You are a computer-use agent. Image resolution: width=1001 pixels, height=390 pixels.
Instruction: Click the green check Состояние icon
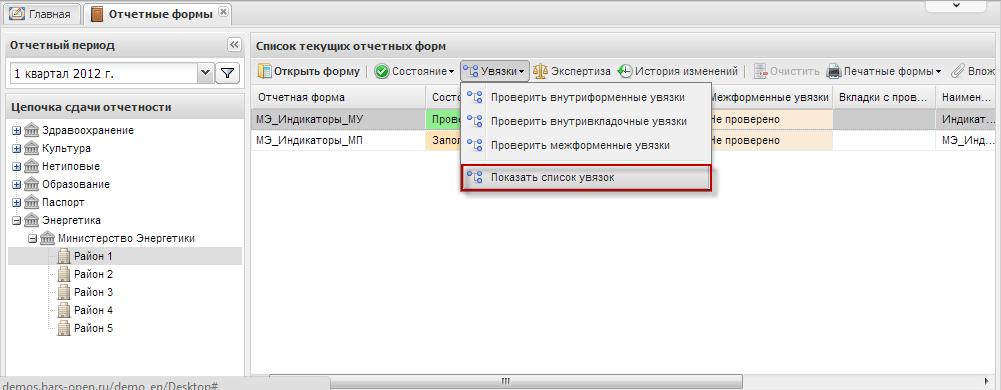(x=382, y=71)
